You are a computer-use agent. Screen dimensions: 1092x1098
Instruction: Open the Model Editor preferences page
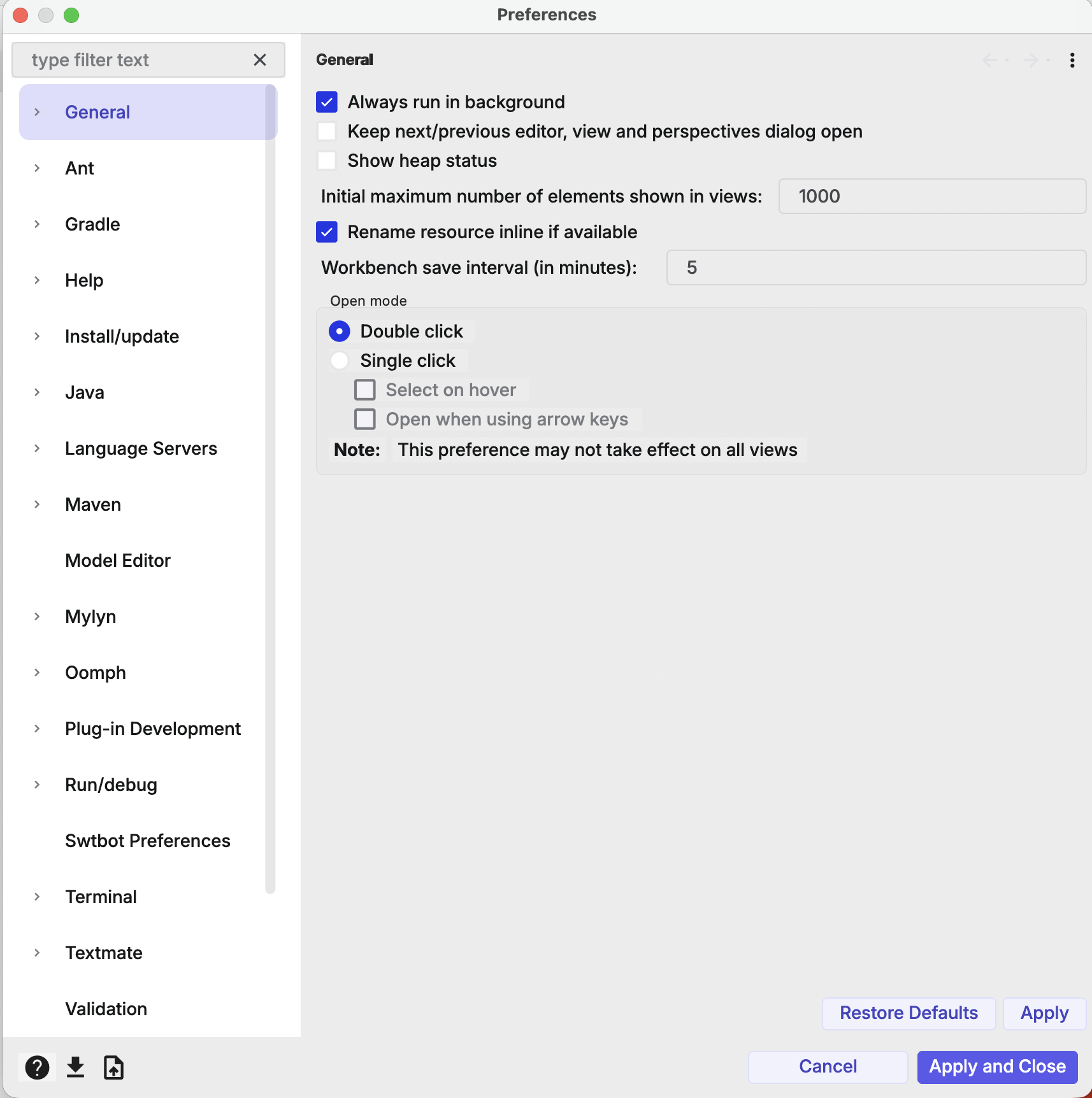pos(118,560)
